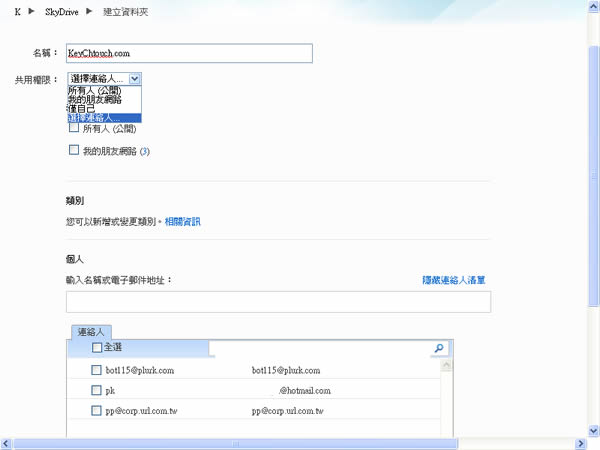Click the pp@corp.url.com.tw email column text
Image resolution: width=600 pixels, height=450 pixels.
point(287,411)
